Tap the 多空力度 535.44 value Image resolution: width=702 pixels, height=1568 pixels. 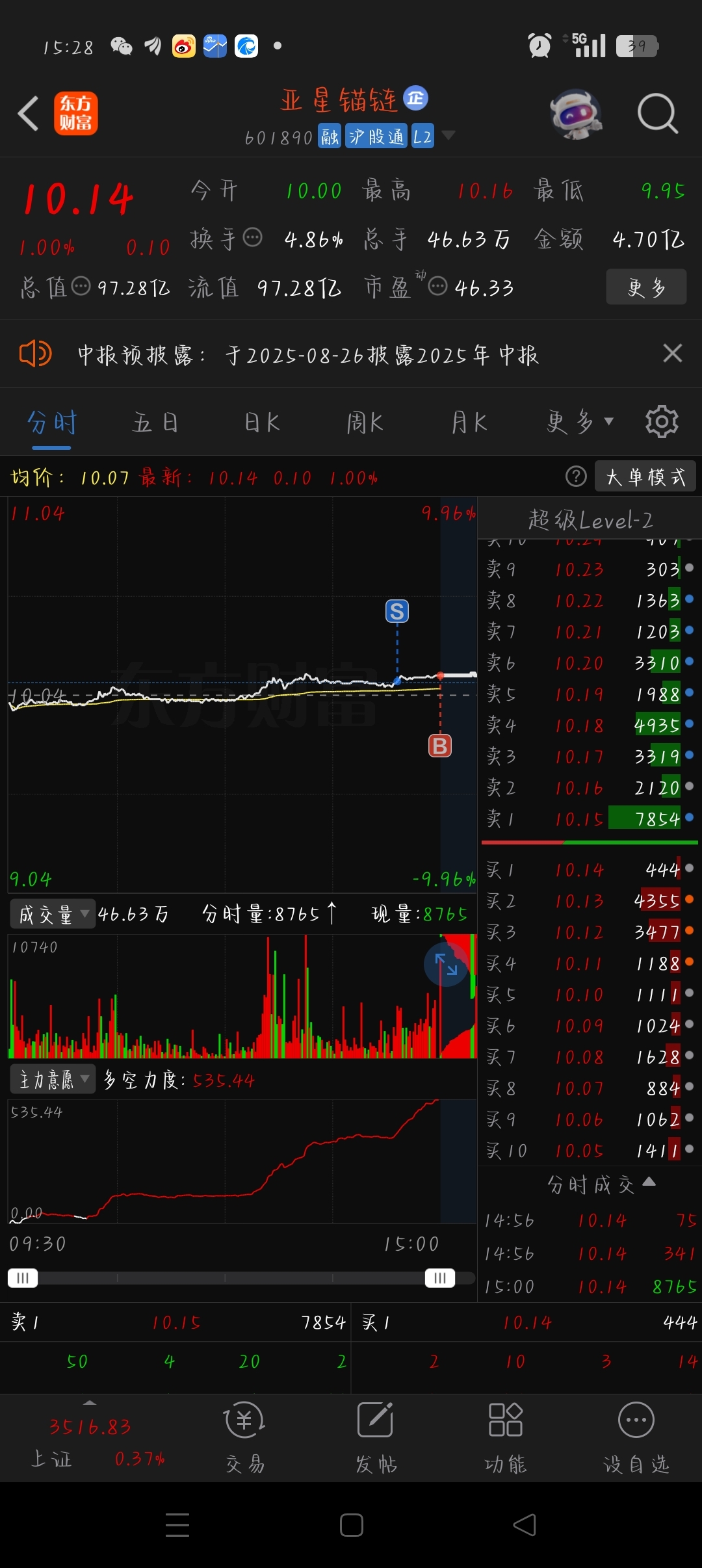click(224, 1080)
